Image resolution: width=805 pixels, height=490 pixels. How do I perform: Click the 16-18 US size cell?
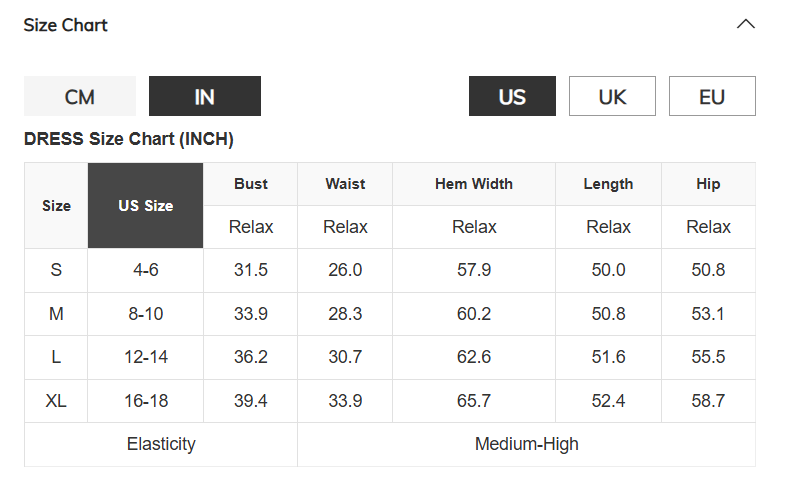146,401
